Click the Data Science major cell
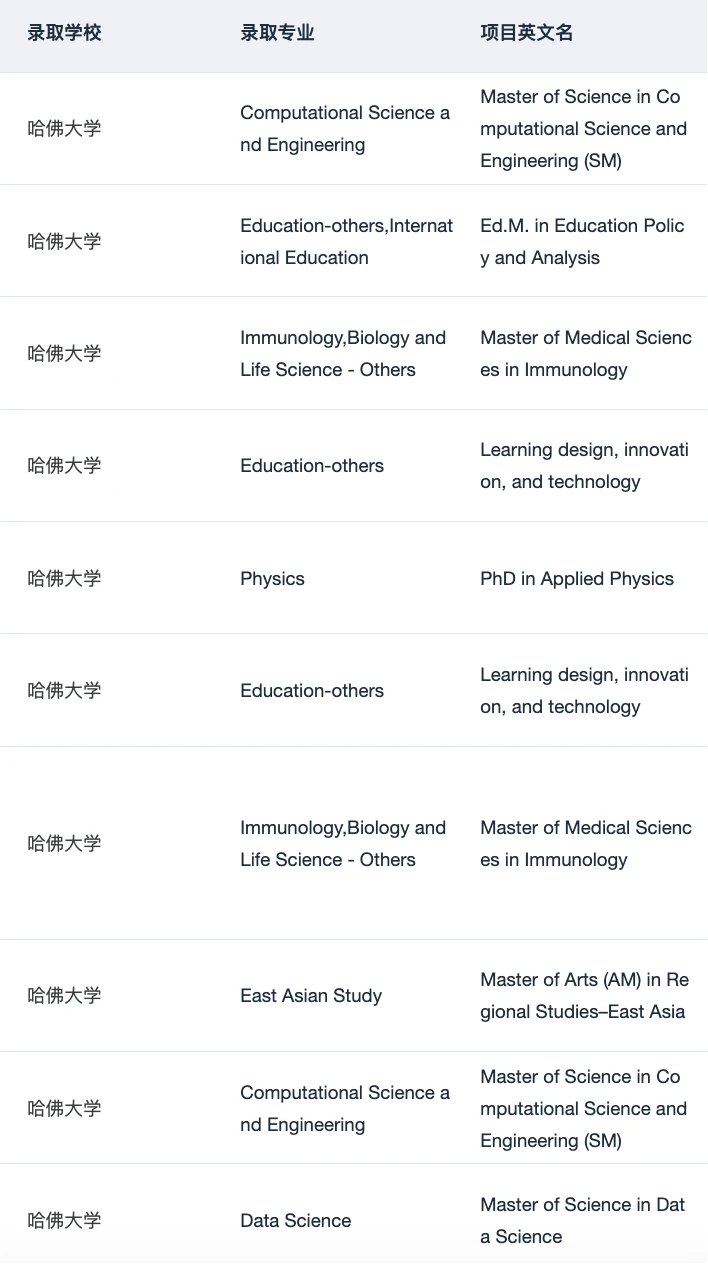This screenshot has height=1264, width=708. (296, 1220)
